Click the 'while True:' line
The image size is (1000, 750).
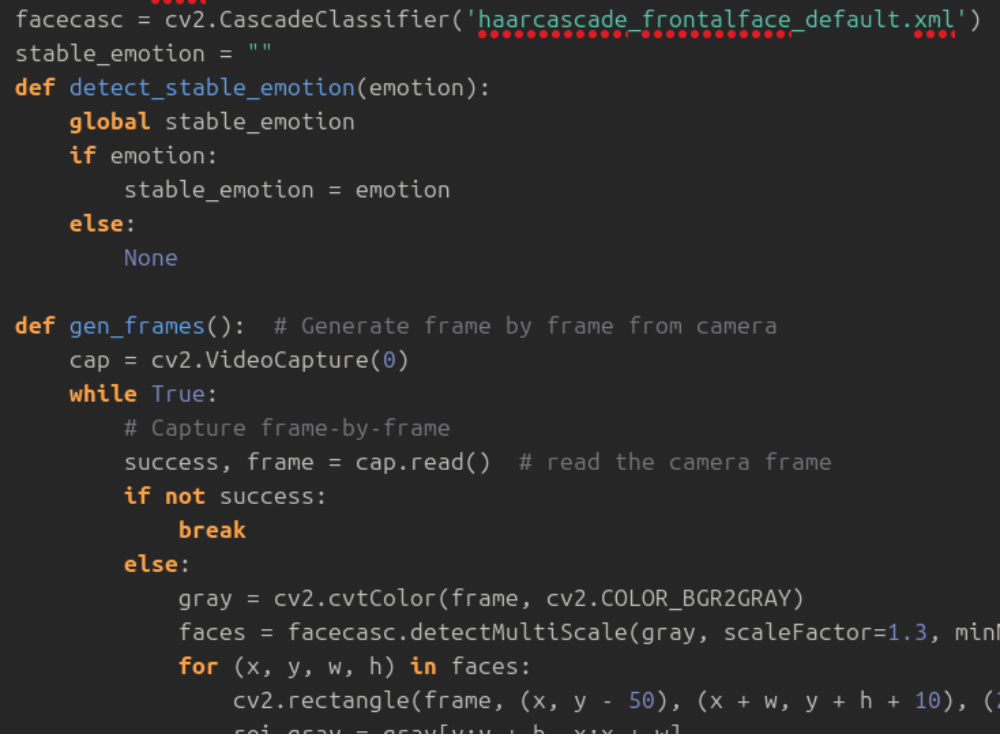point(143,394)
